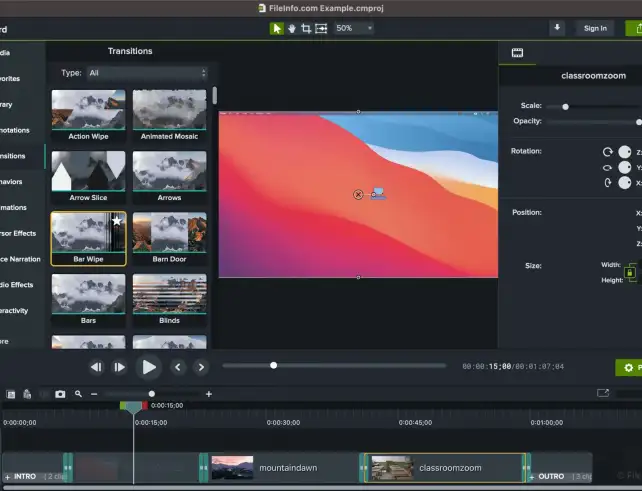The image size is (642, 491).
Task: Open the canvas zoom 50% dropdown
Action: 354,28
